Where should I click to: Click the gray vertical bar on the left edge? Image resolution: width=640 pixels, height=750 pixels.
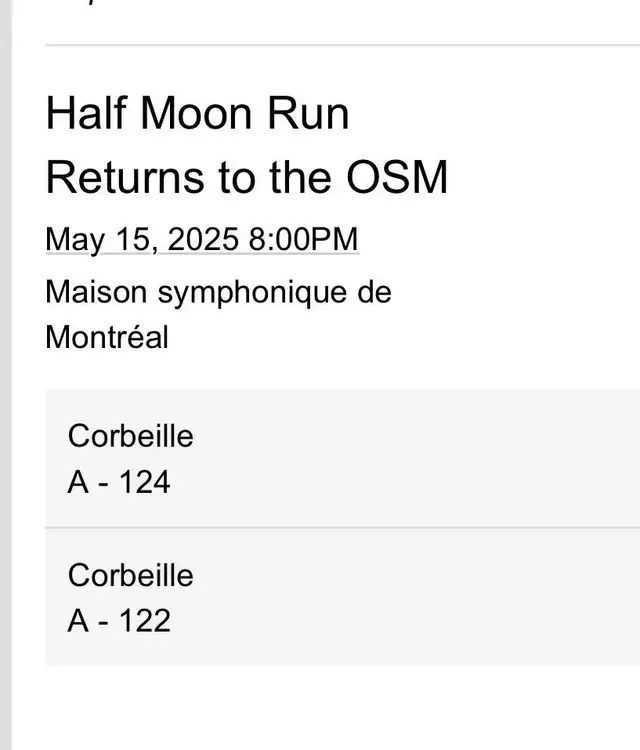[x=6, y=375]
